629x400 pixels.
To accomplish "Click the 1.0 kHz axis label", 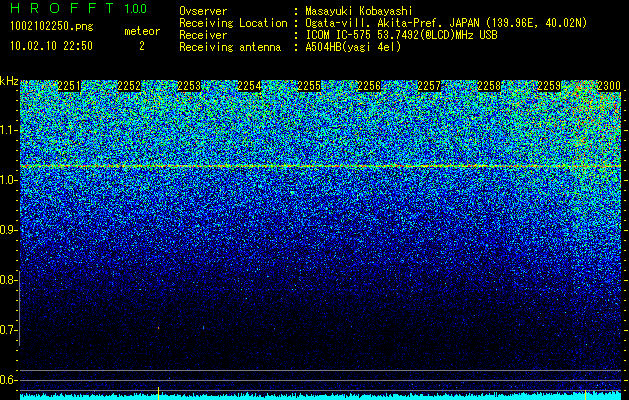I will click(x=9, y=180).
